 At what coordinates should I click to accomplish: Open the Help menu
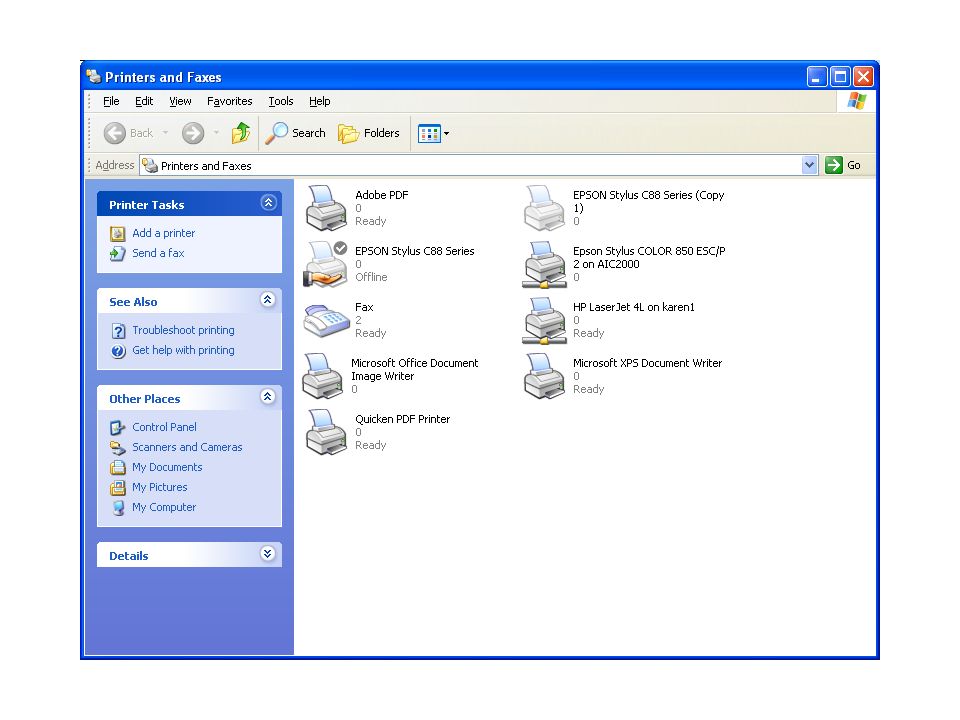[320, 101]
